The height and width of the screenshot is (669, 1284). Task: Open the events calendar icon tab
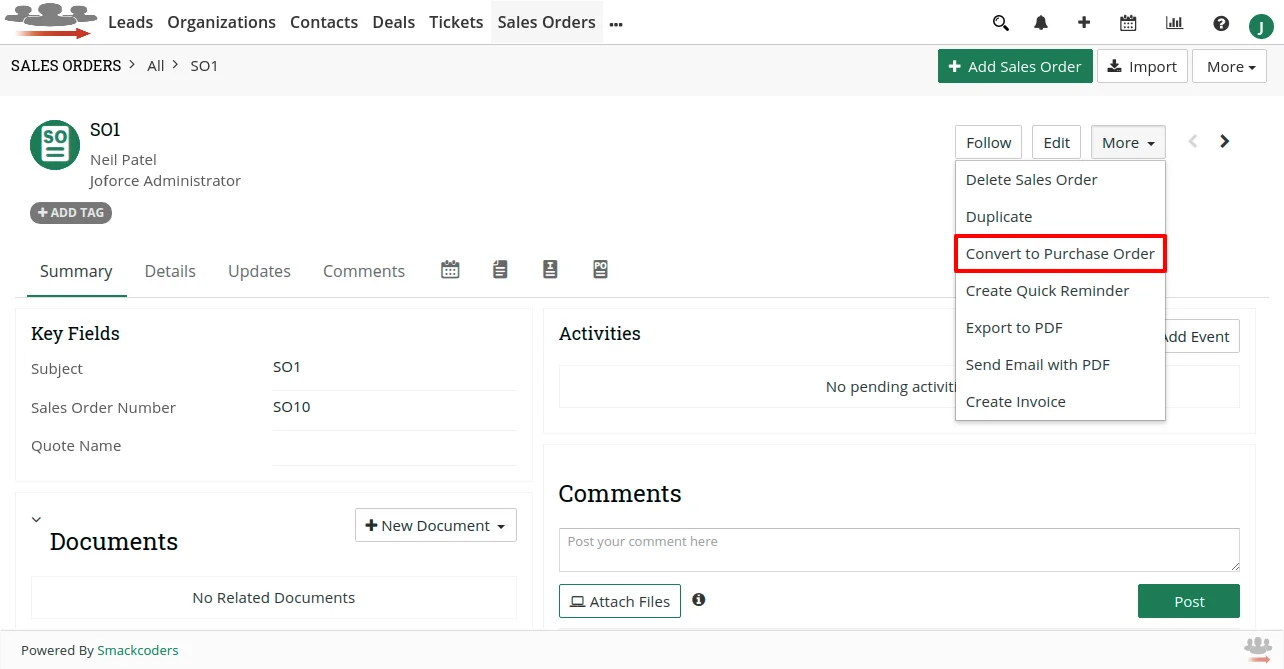(449, 269)
